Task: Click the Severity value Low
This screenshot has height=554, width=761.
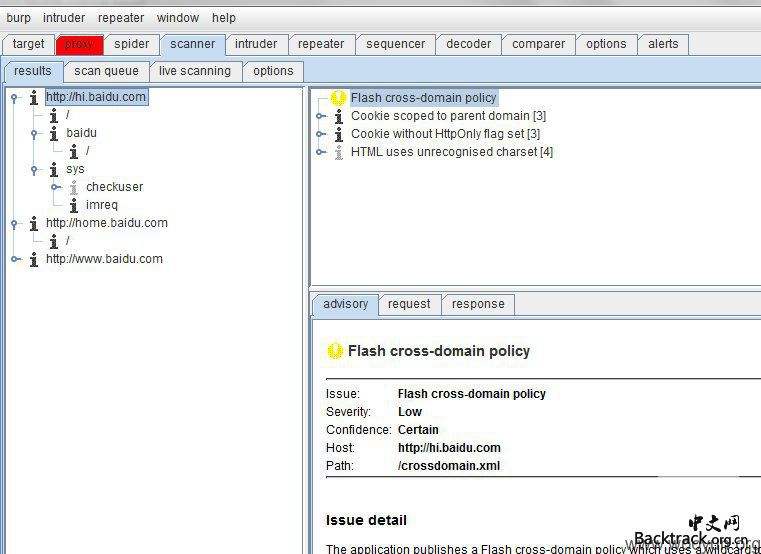Action: [x=410, y=412]
